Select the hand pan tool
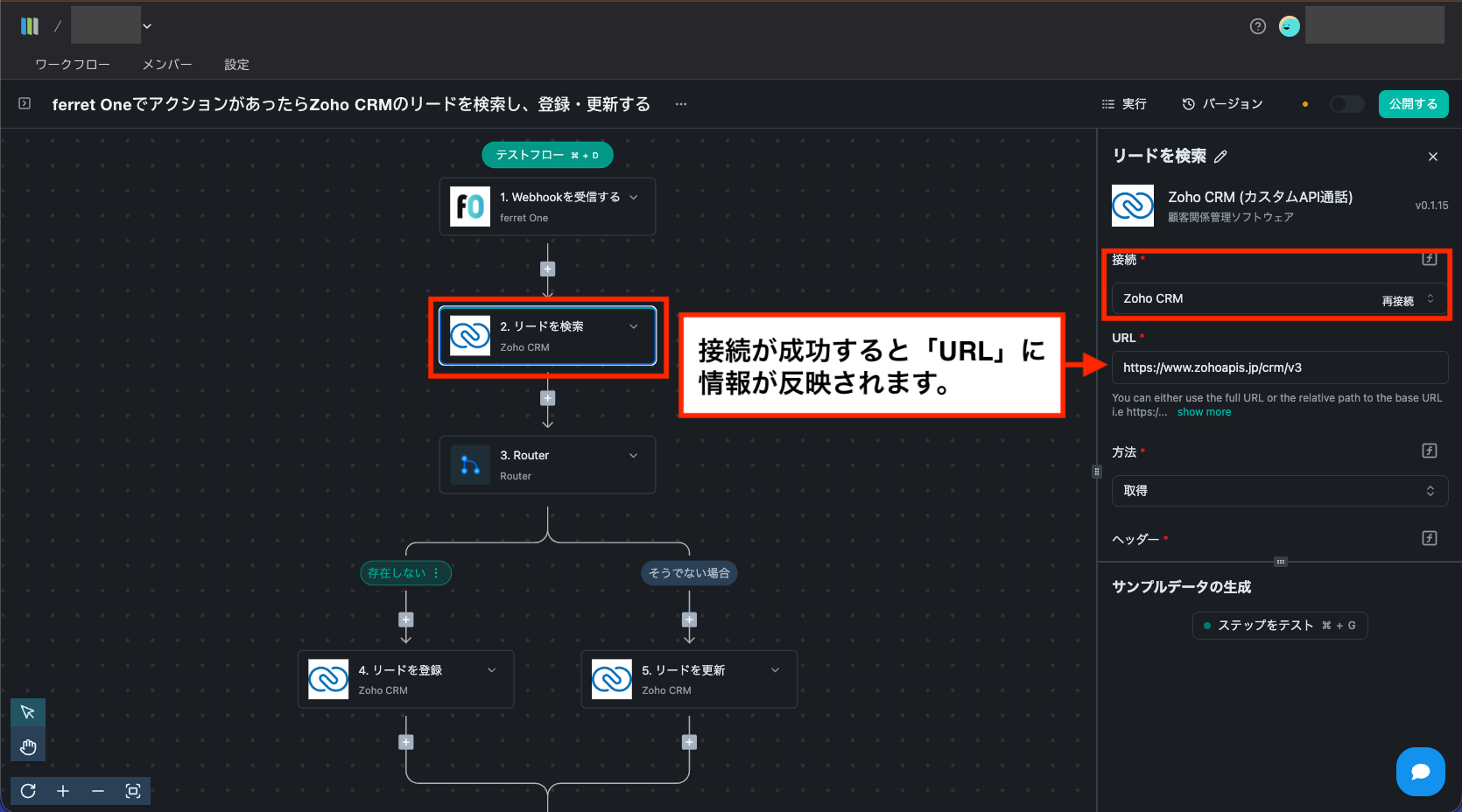 point(28,746)
